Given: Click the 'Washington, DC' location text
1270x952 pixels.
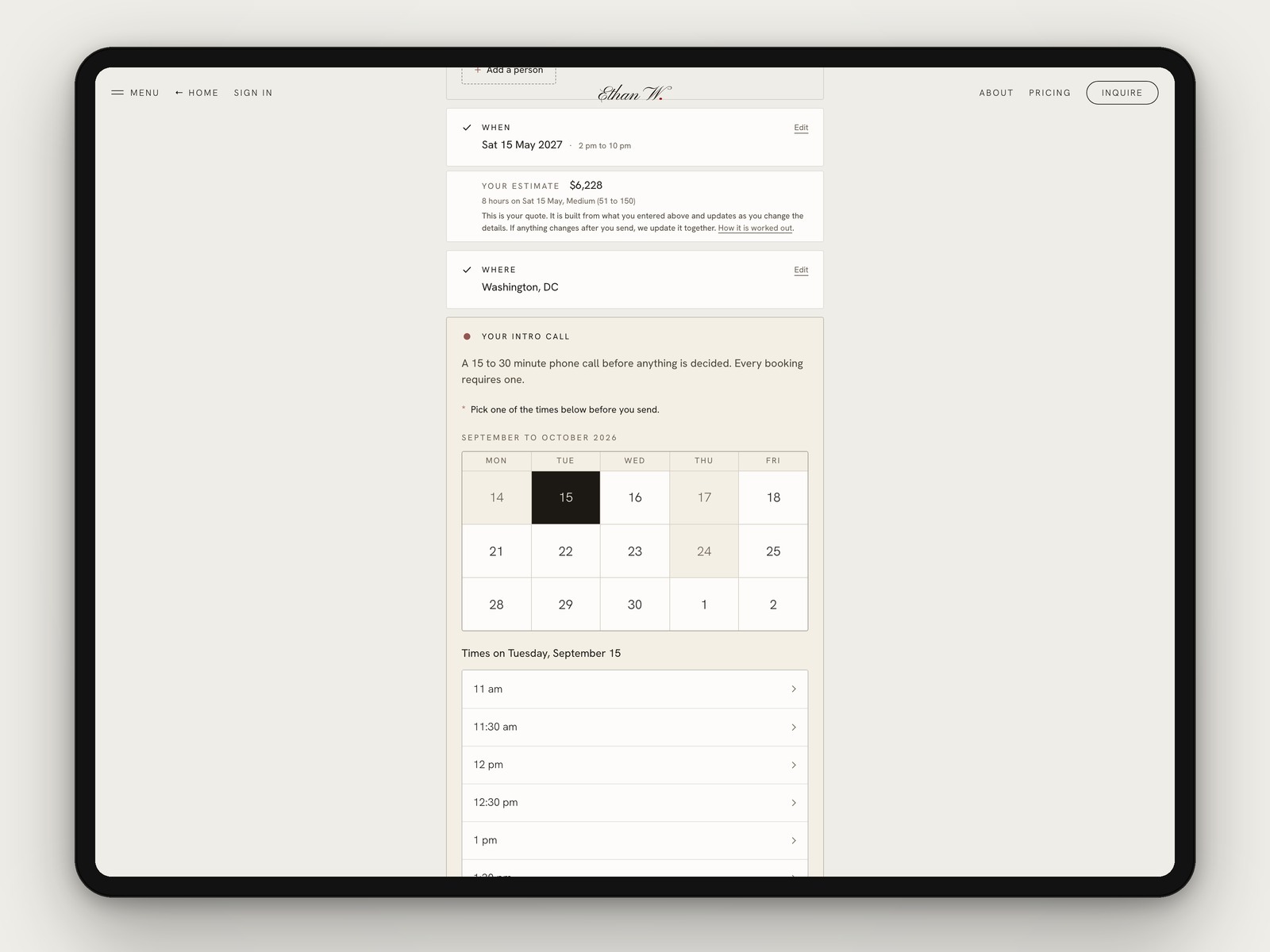Looking at the screenshot, I should click(x=520, y=287).
